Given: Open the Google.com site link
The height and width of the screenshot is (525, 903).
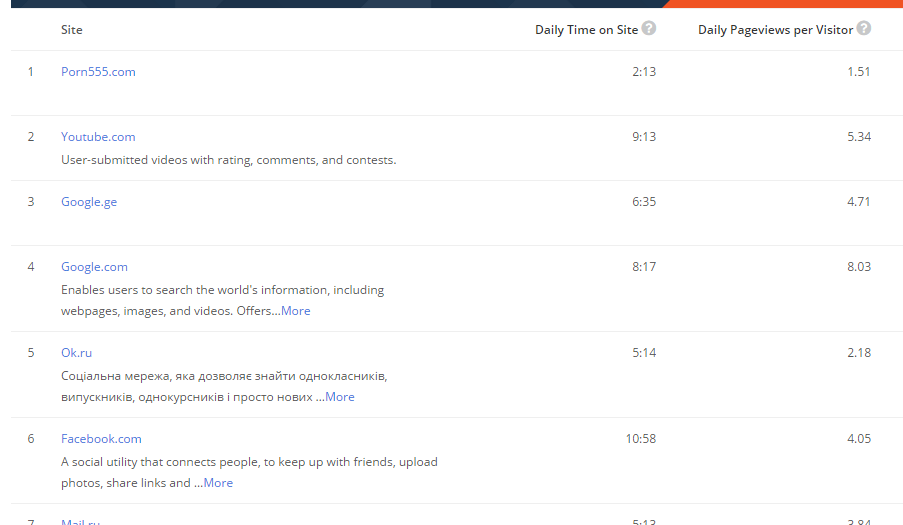Looking at the screenshot, I should (94, 267).
